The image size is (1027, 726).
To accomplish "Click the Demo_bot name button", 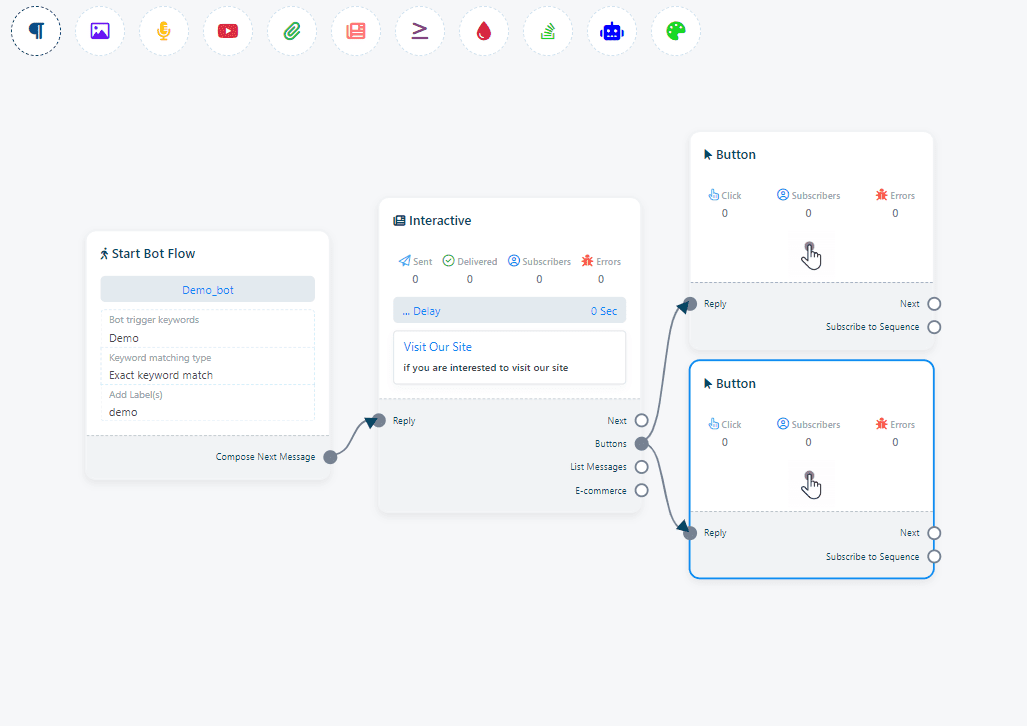I will click(x=208, y=290).
